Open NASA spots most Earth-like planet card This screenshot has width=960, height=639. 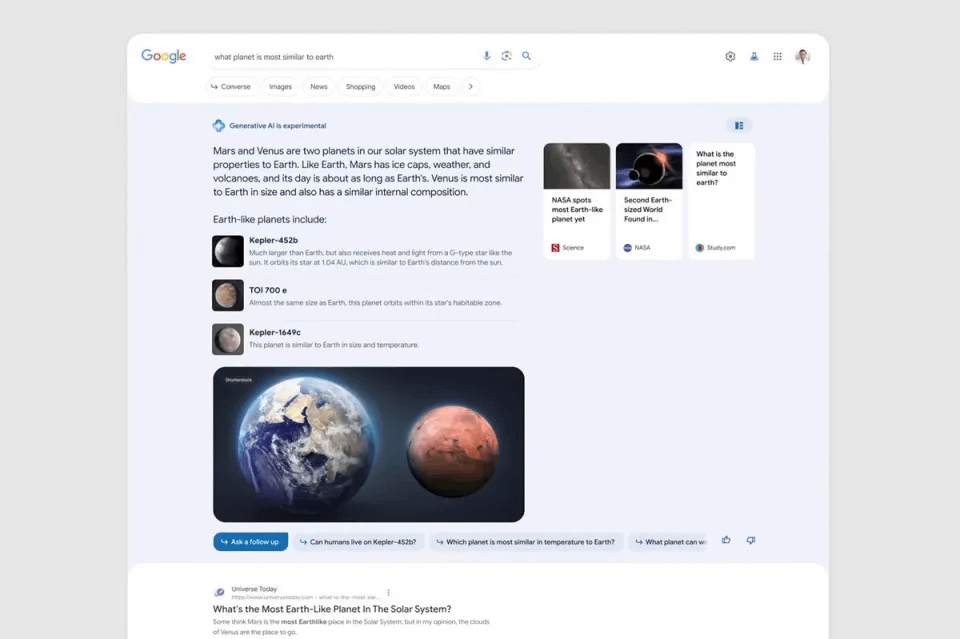click(577, 201)
